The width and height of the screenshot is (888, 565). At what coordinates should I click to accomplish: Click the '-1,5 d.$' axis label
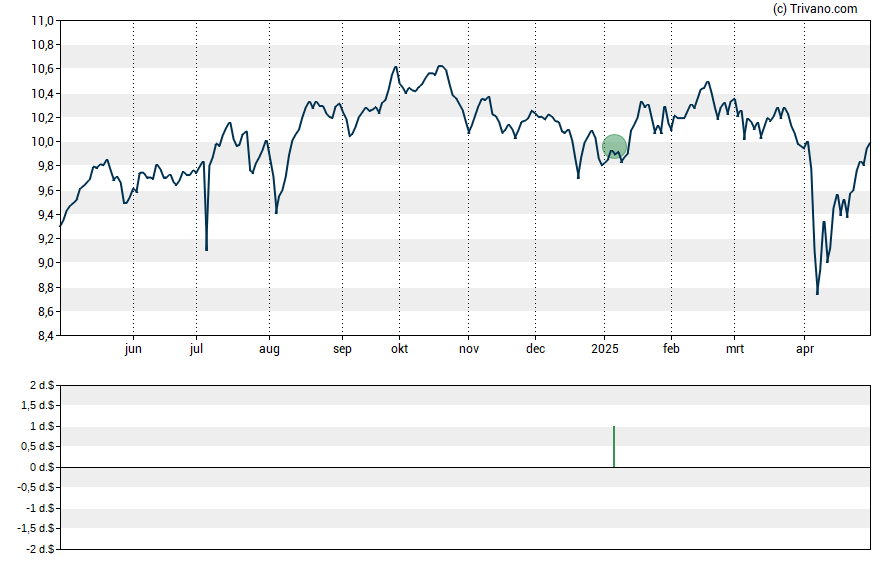(x=36, y=528)
